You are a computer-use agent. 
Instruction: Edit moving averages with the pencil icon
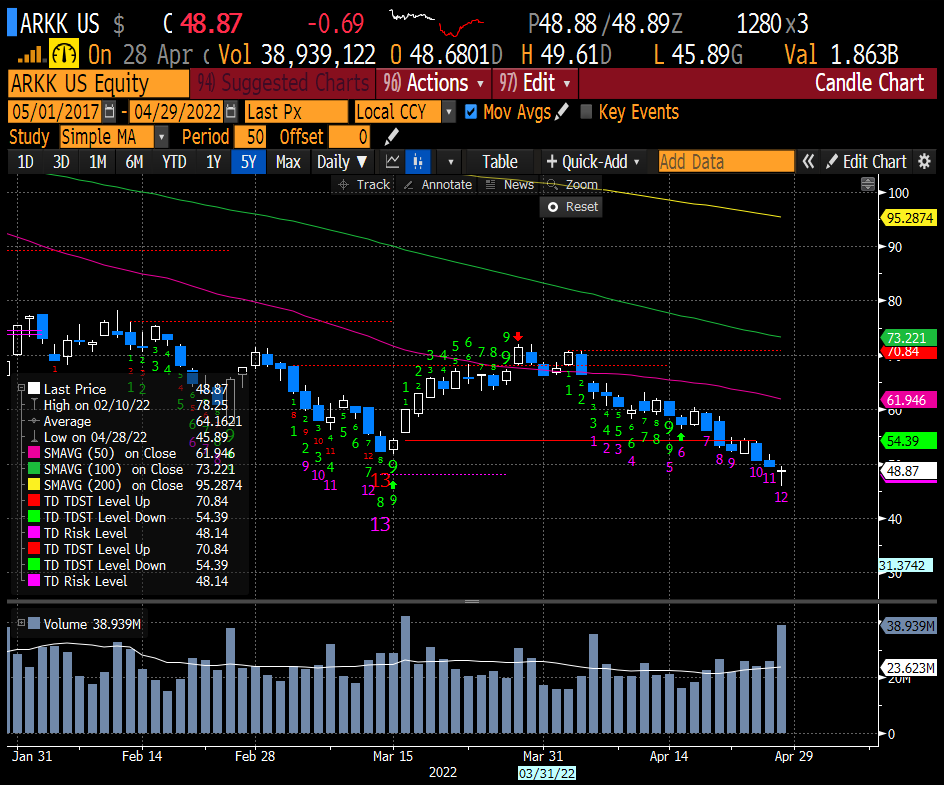[561, 111]
